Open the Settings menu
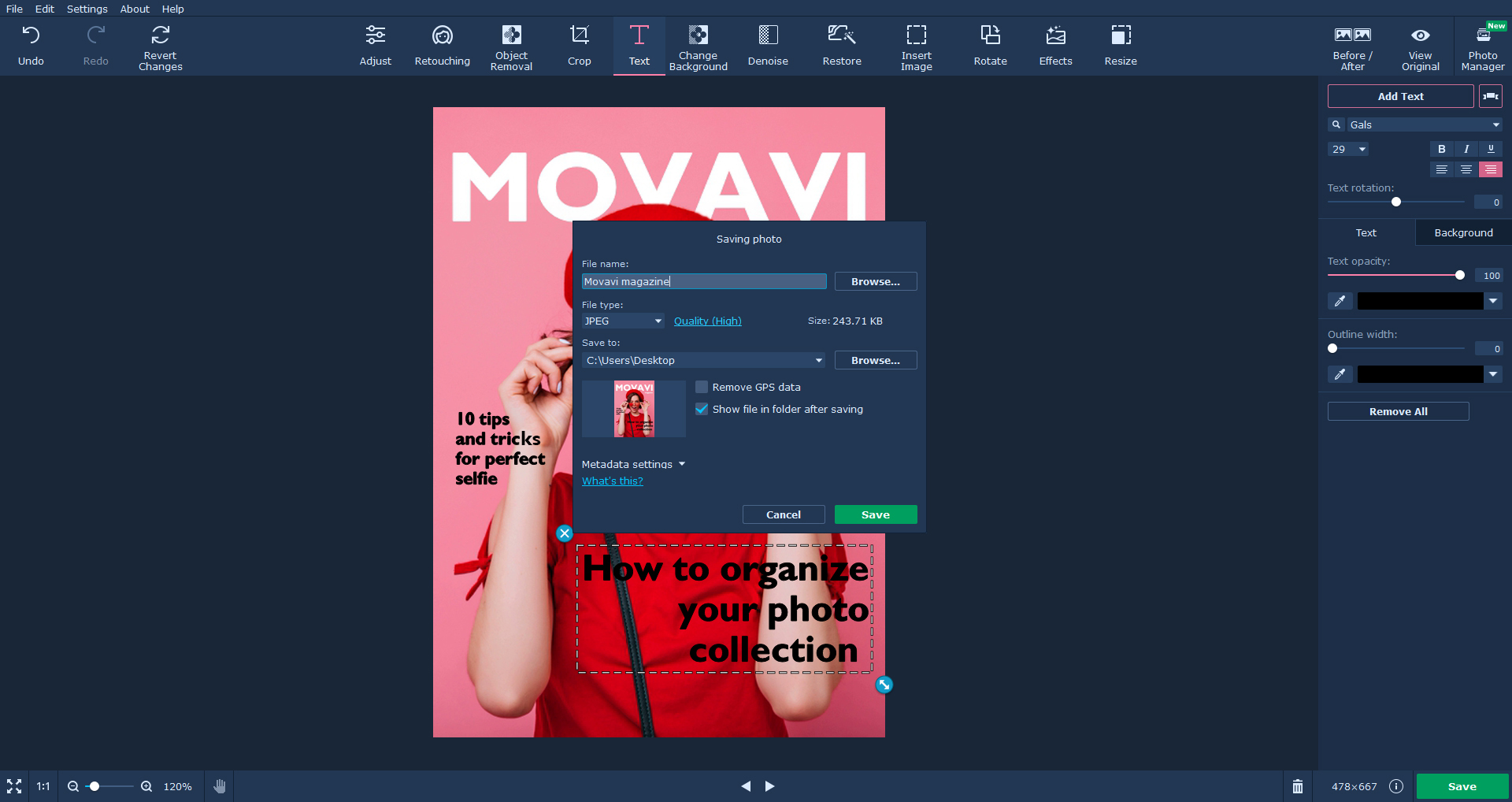The height and width of the screenshot is (802, 1512). (x=87, y=9)
